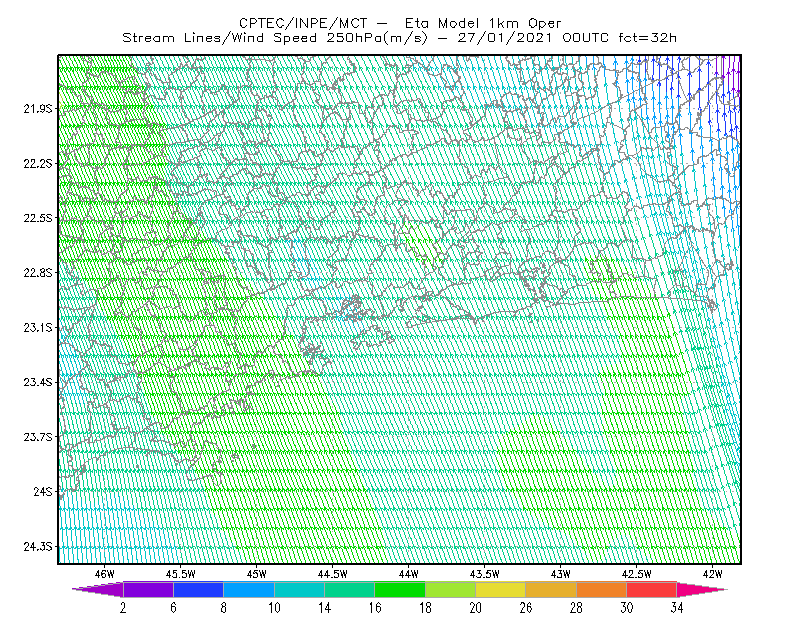Screen dimensions: 800x618
Task: Click the CPTEC/INPE/MCT title text
Action: click(303, 23)
